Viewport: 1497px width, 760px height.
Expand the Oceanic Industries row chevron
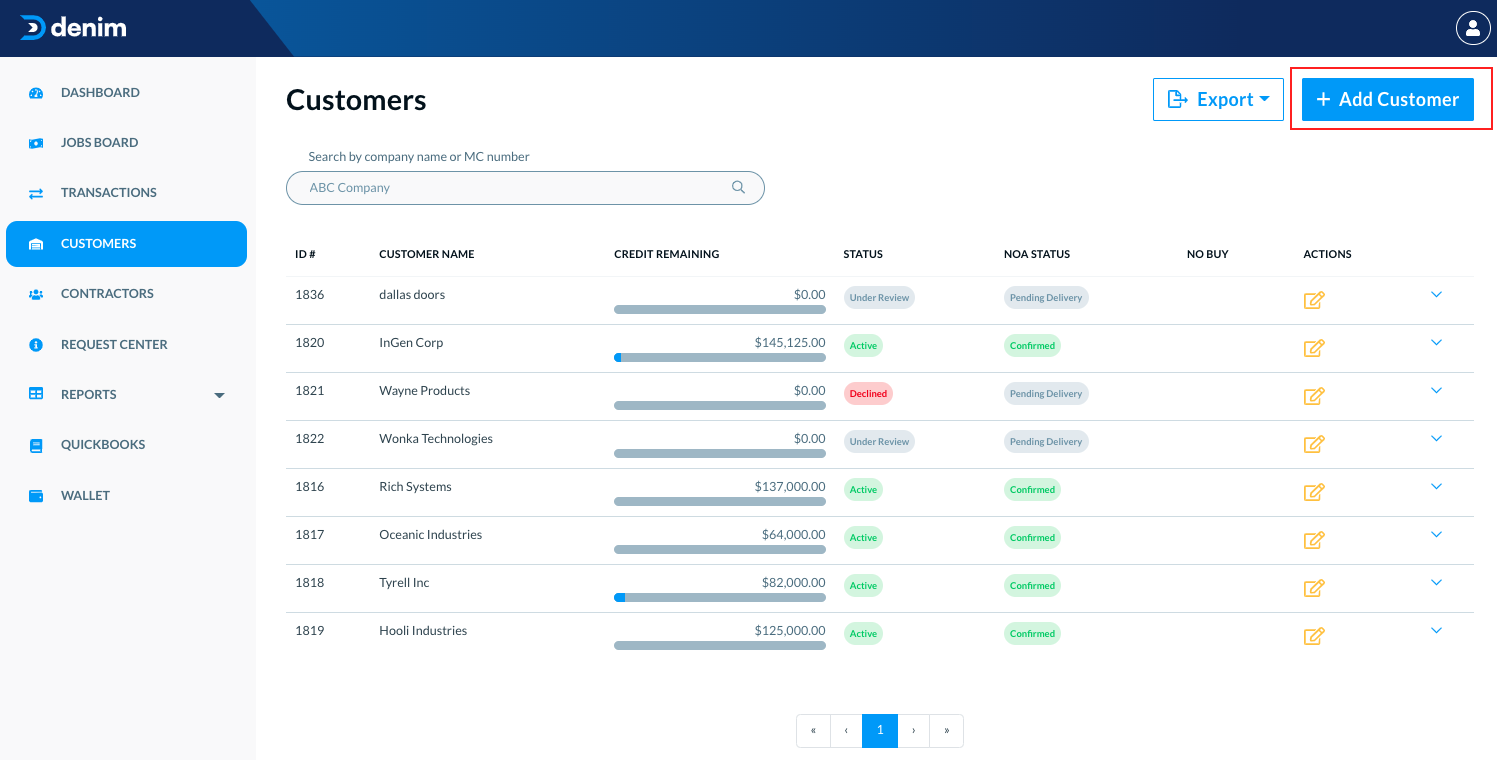(x=1437, y=535)
